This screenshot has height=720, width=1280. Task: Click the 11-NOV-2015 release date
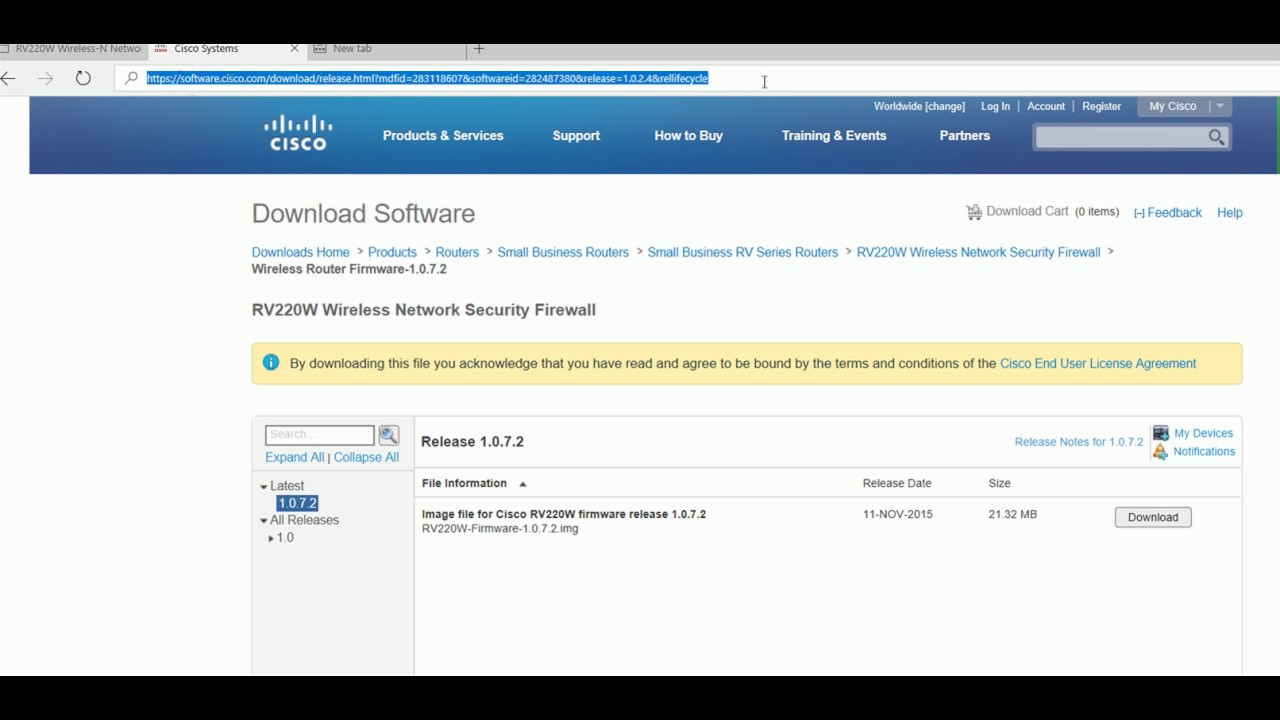click(897, 514)
